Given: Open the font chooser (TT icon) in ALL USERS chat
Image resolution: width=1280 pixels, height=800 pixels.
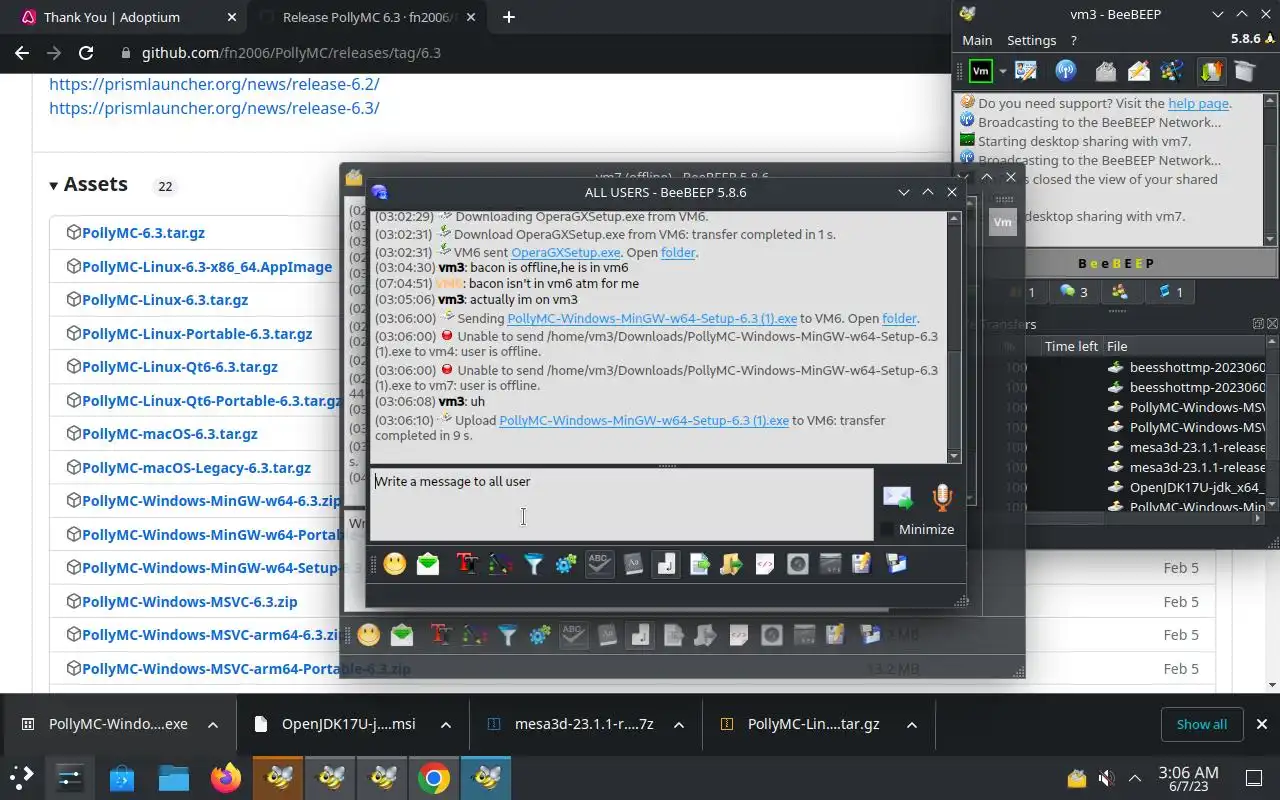Looking at the screenshot, I should pyautogui.click(x=467, y=564).
